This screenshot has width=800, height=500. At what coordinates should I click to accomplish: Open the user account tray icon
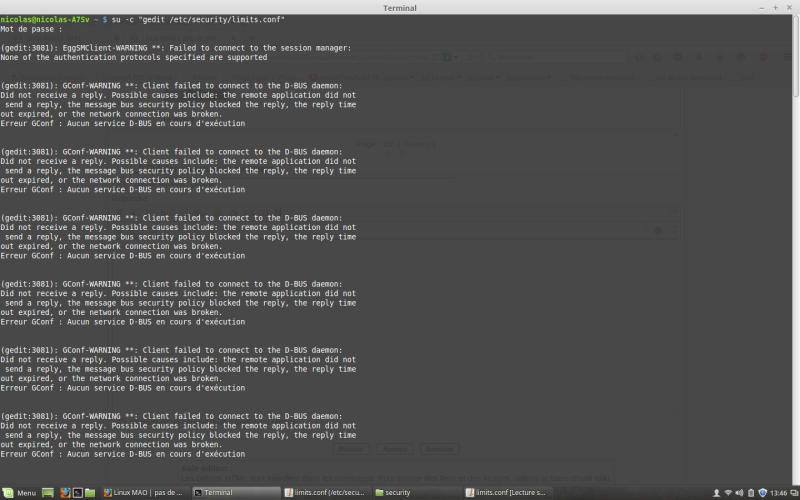pyautogui.click(x=716, y=493)
